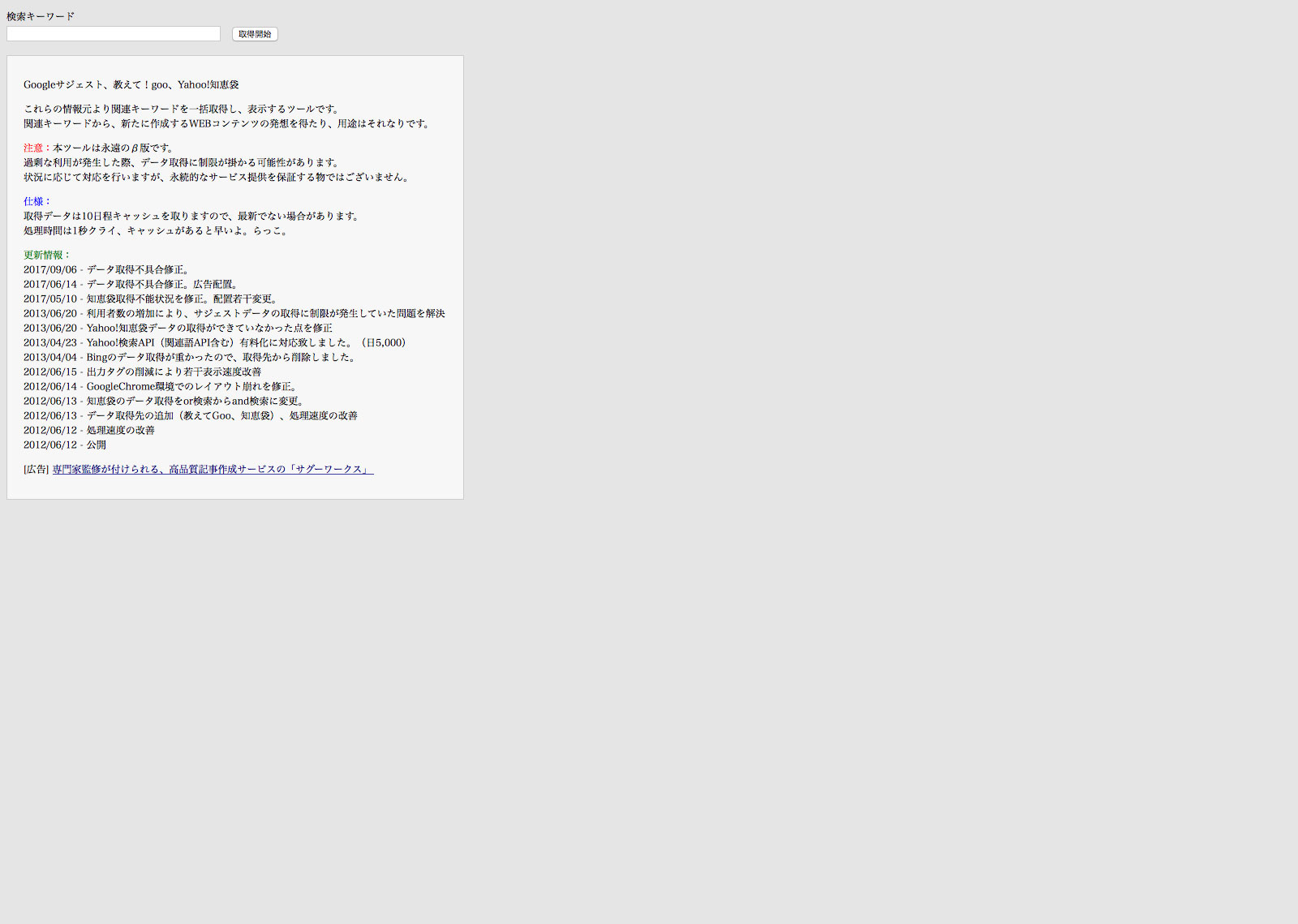Click the blue 仕様： heading

click(x=37, y=202)
